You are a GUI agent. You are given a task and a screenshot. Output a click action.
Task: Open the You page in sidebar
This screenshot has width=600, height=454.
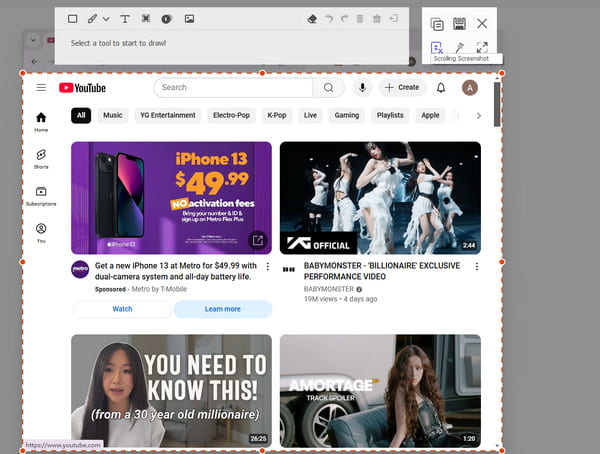click(41, 233)
